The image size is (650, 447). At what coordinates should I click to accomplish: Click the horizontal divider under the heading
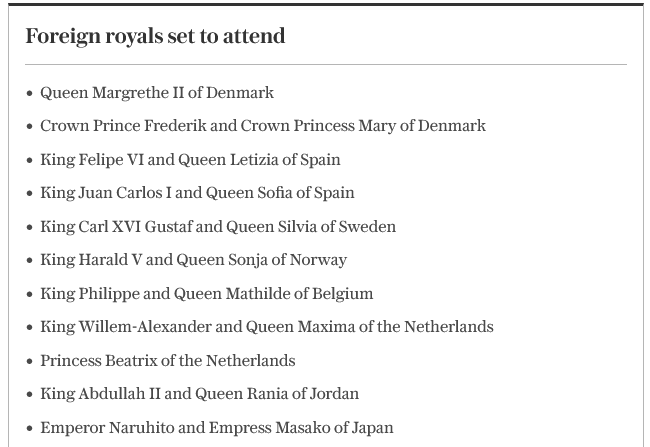(326, 65)
